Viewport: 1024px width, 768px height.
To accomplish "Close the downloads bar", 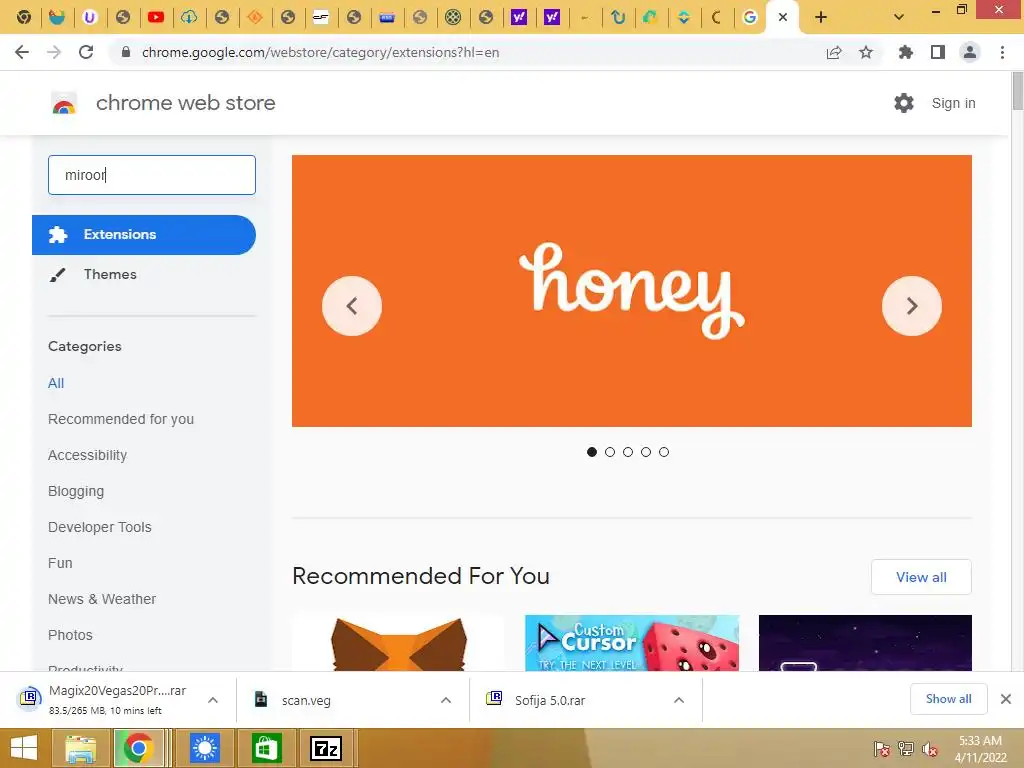I will pos(1006,699).
